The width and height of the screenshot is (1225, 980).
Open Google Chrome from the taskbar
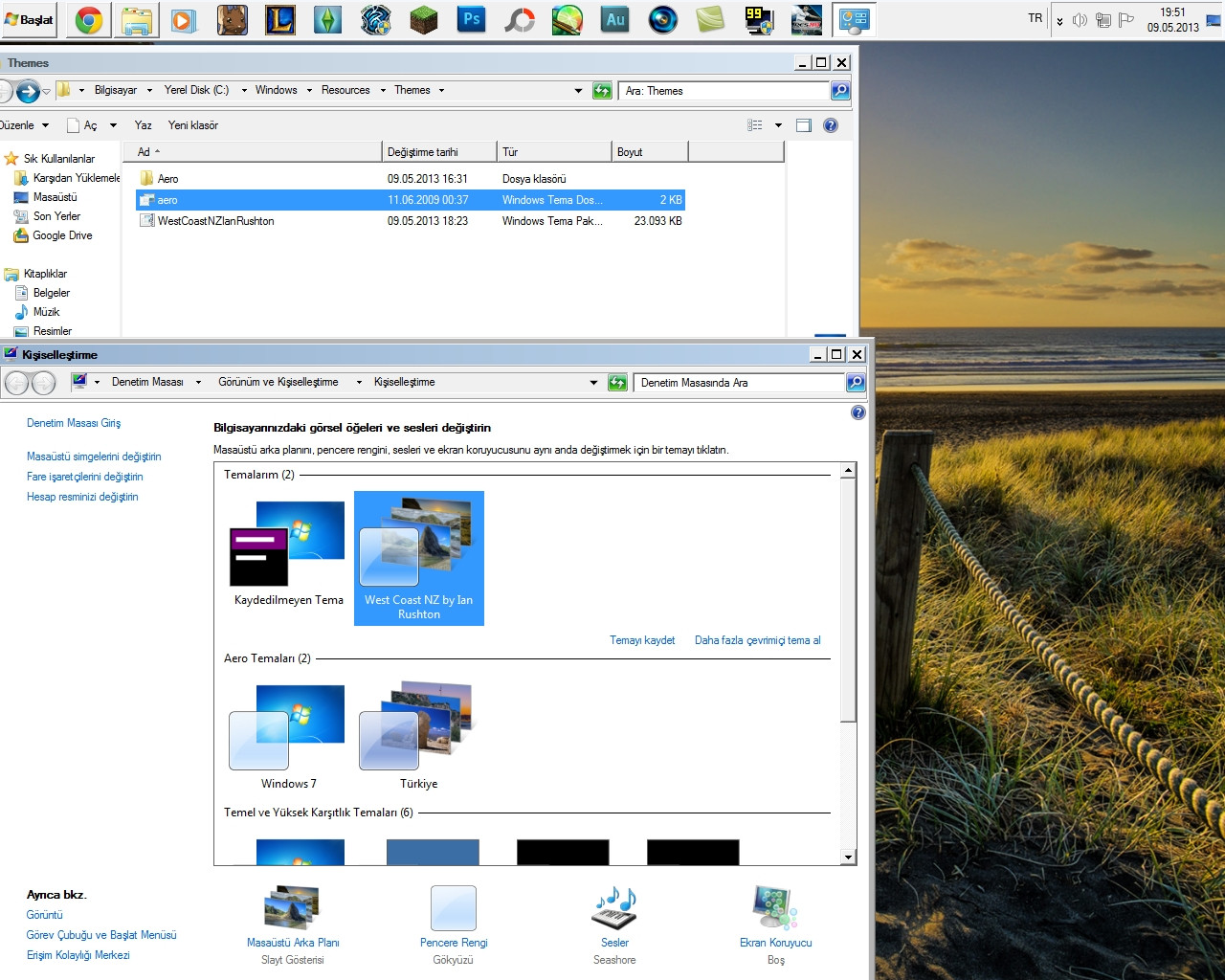(x=89, y=19)
